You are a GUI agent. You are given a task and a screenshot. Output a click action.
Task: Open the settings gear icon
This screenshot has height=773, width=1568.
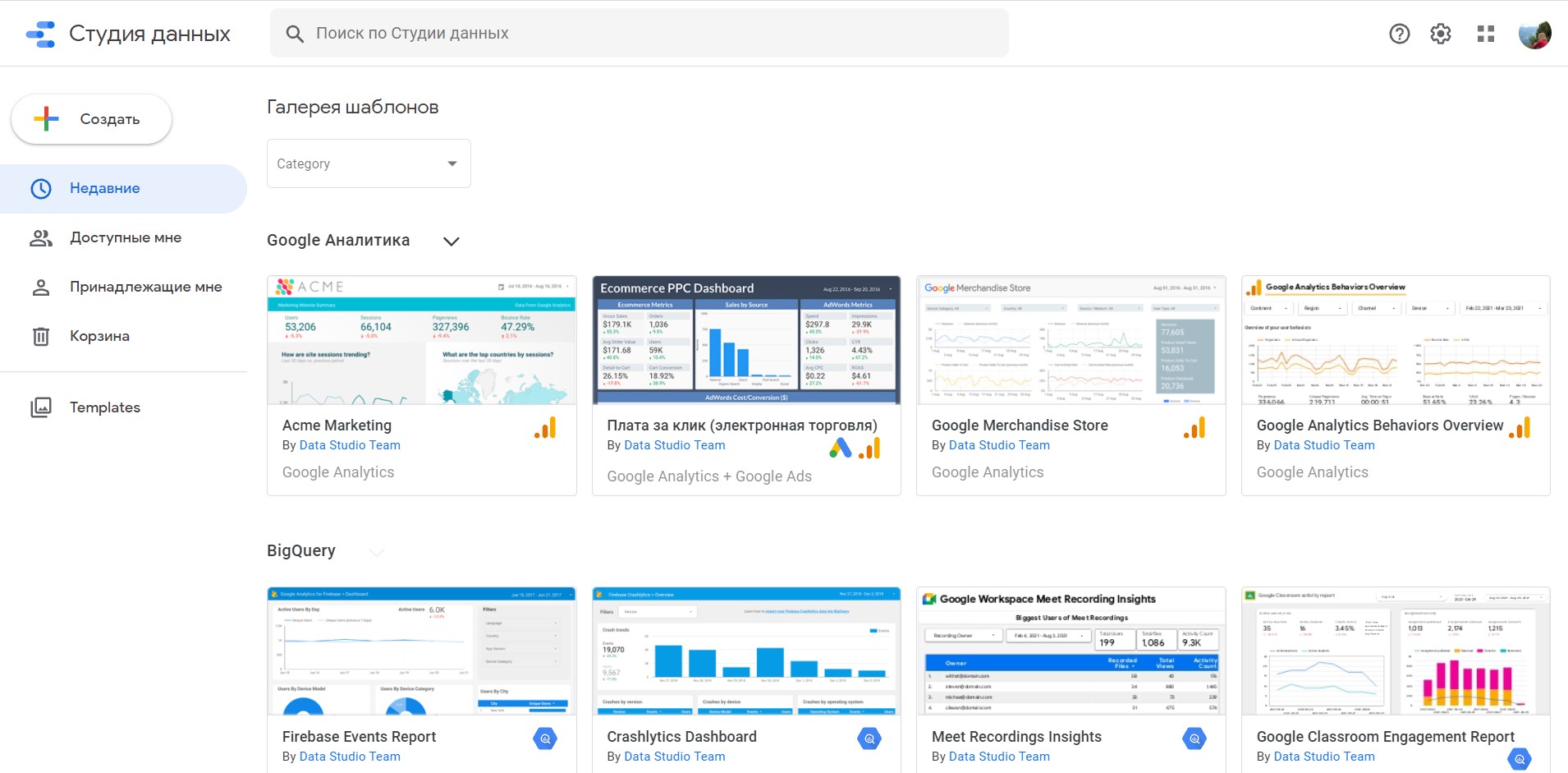pos(1441,34)
